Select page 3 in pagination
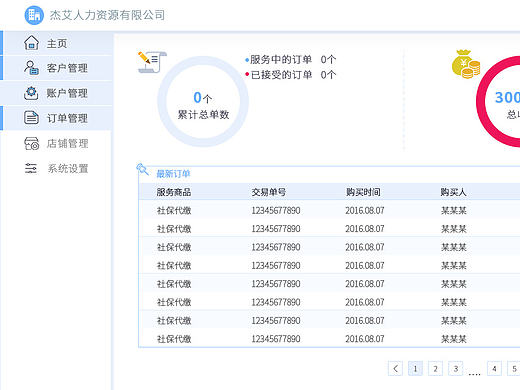This screenshot has height=390, width=520. pyautogui.click(x=455, y=368)
